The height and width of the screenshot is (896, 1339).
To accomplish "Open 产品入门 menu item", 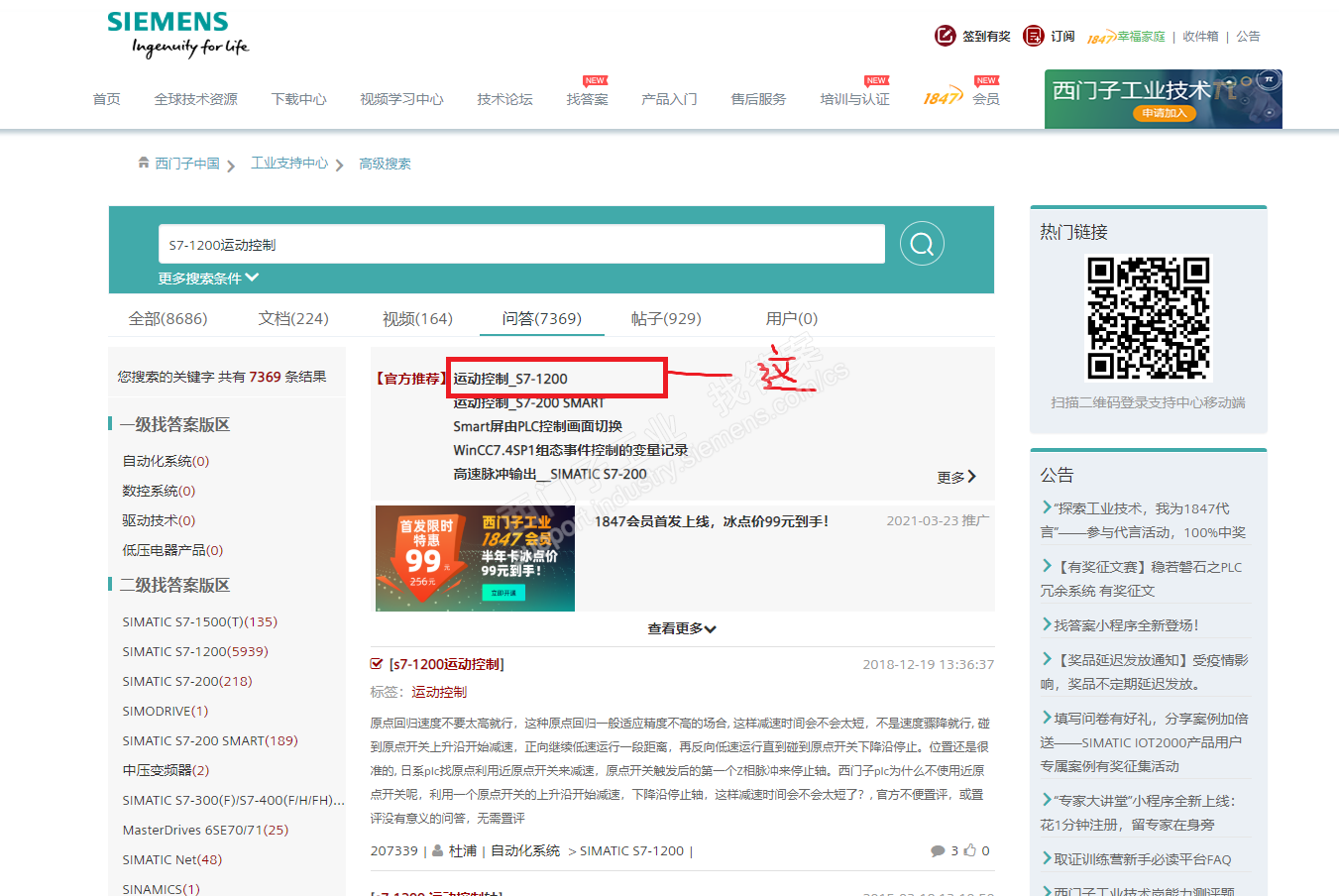I will (x=669, y=99).
